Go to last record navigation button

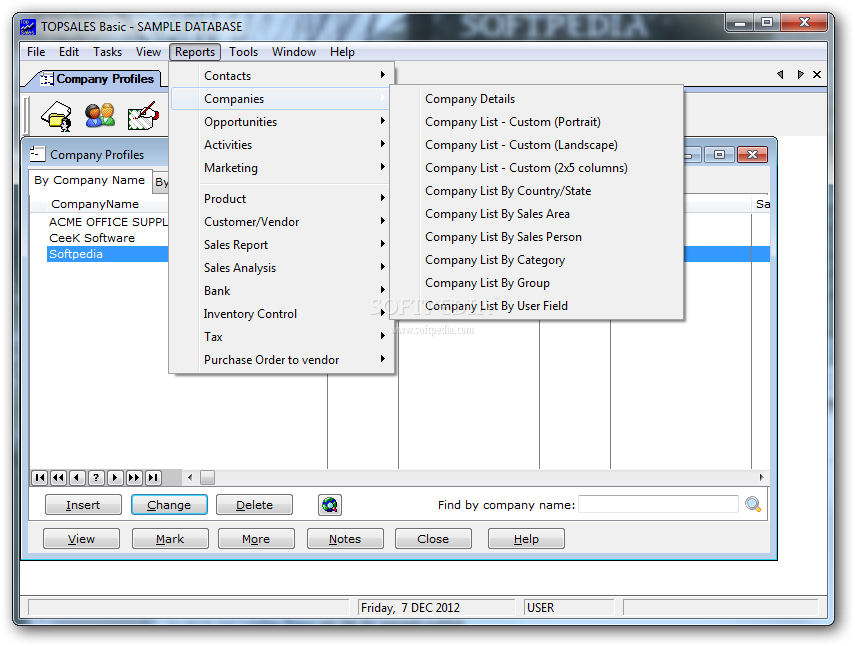pyautogui.click(x=153, y=478)
